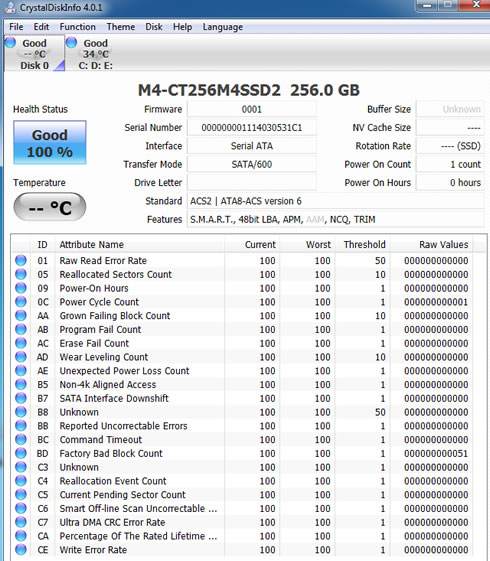Click the CrystalDiskInfo app icon in title bar
The image size is (490, 561).
pos(10,7)
